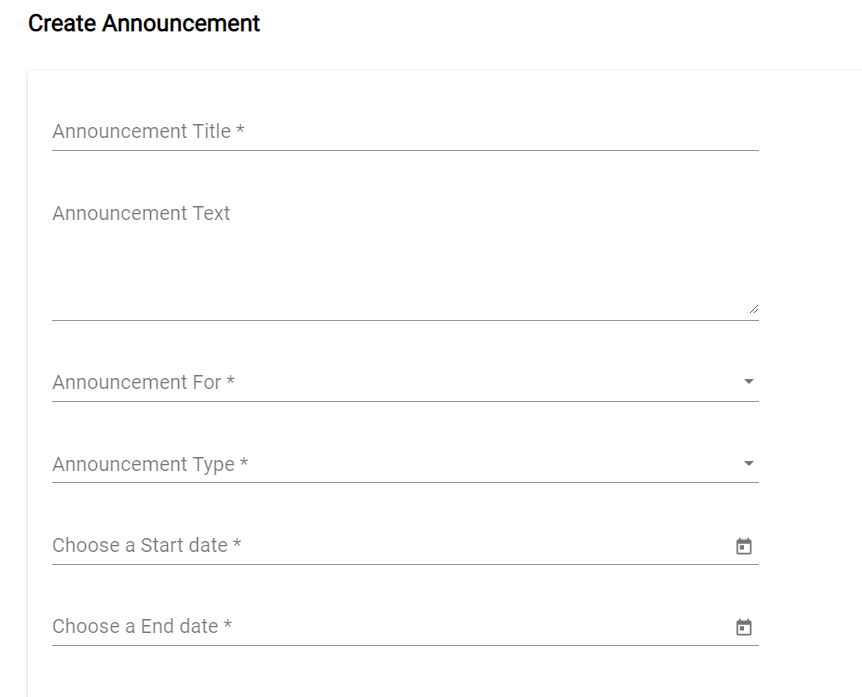
Task: Click the Create Announcement heading
Action: click(x=144, y=24)
